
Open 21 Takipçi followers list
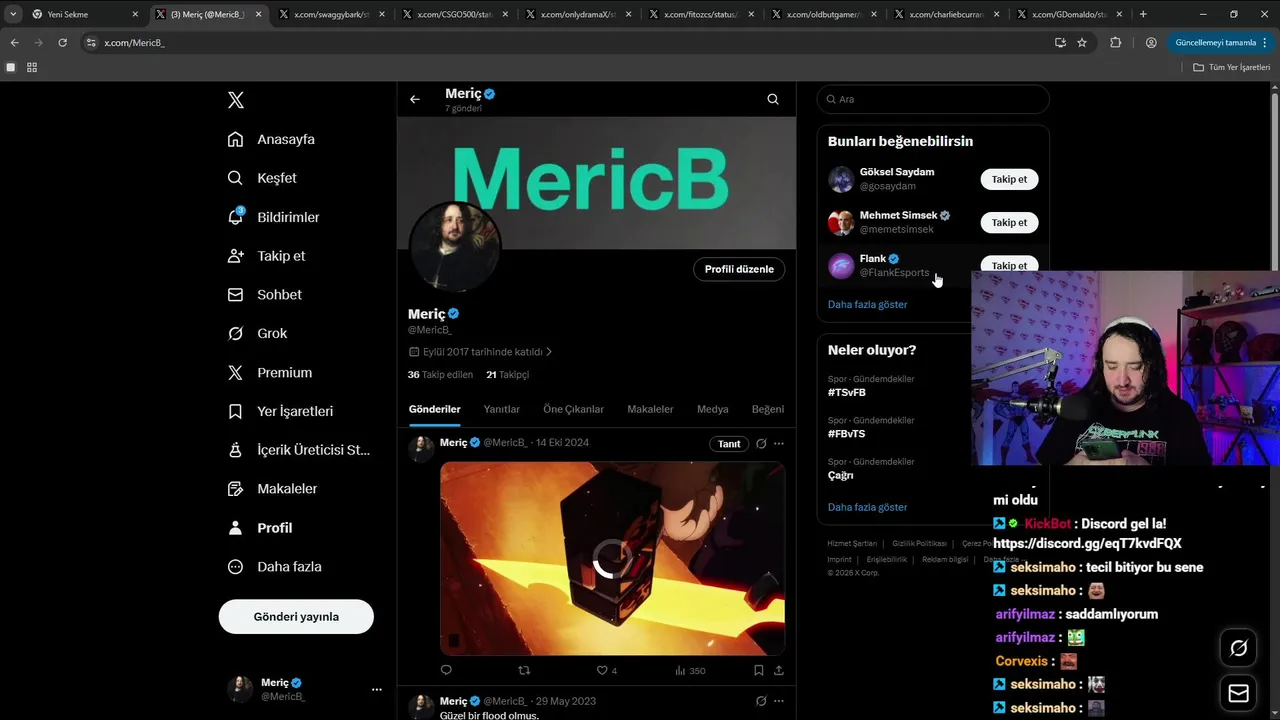(x=507, y=374)
